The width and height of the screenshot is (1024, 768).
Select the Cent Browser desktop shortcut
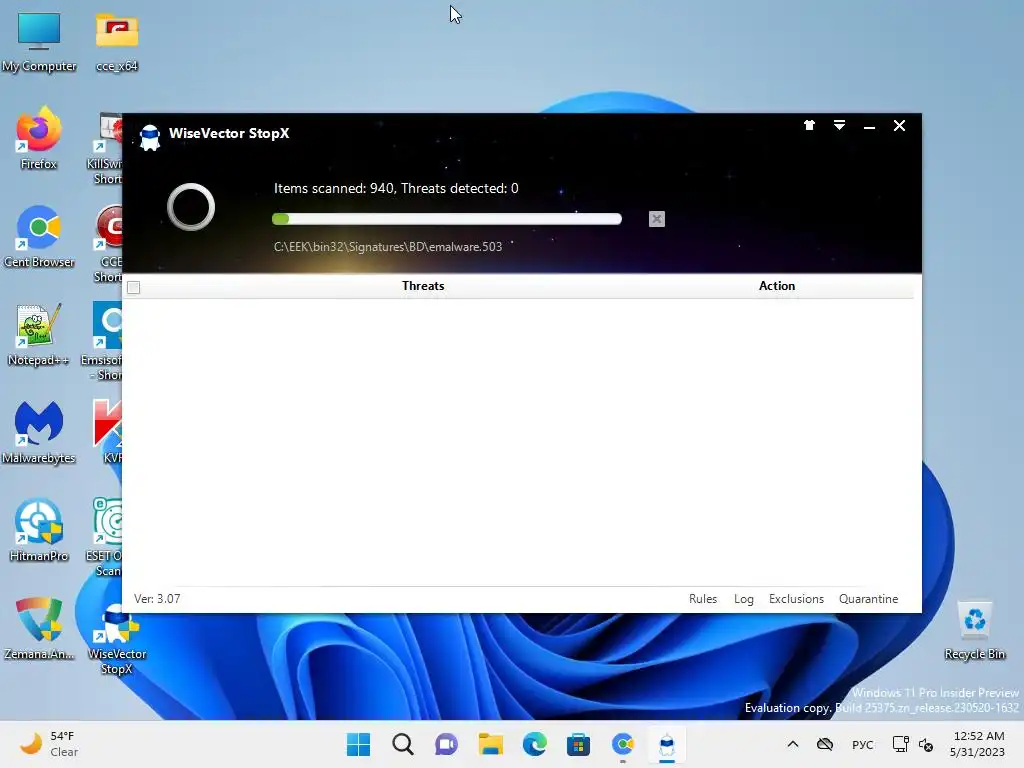[39, 236]
